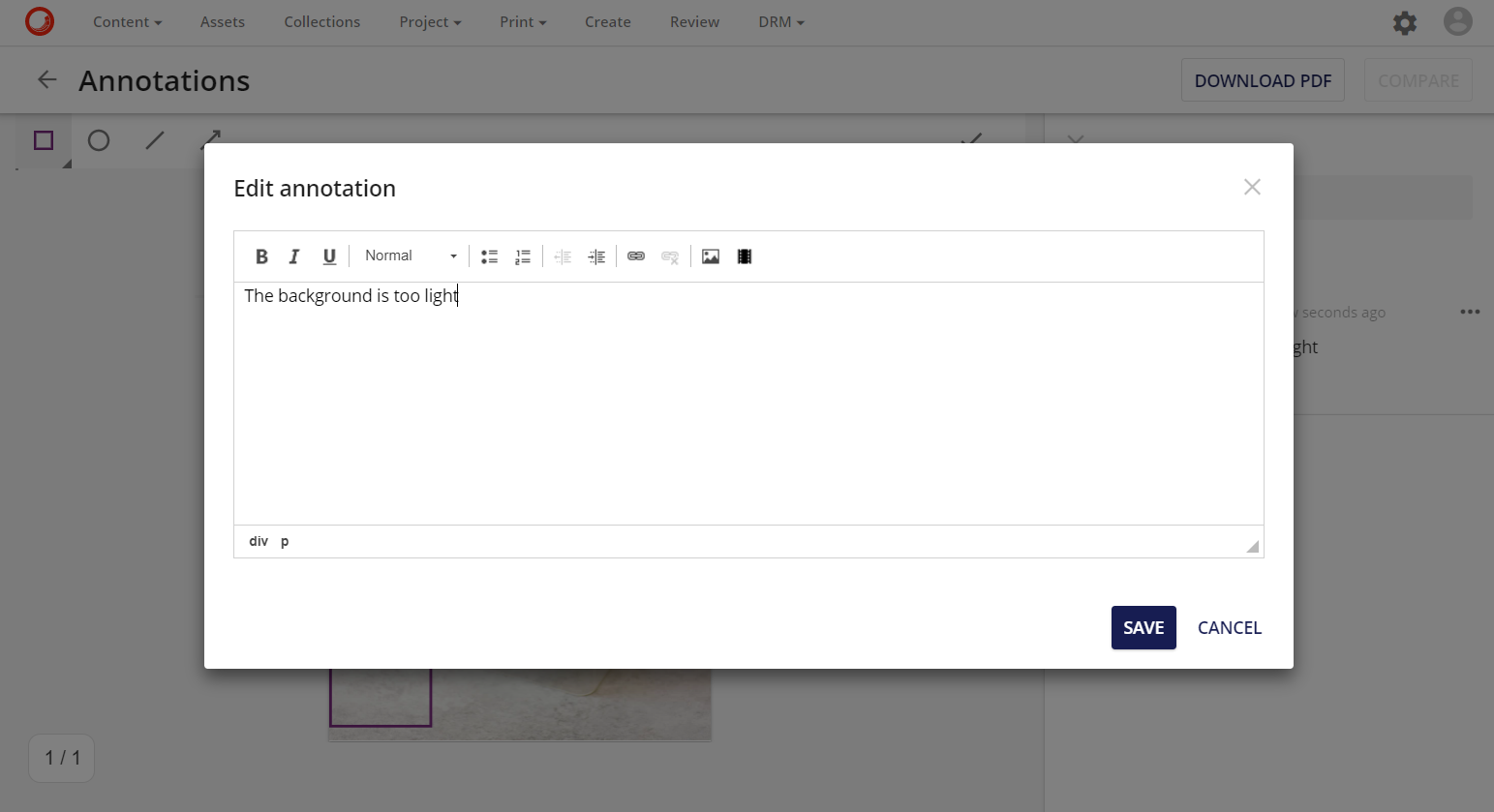1494x812 pixels.
Task: Select the line annotation tool
Action: point(154,141)
